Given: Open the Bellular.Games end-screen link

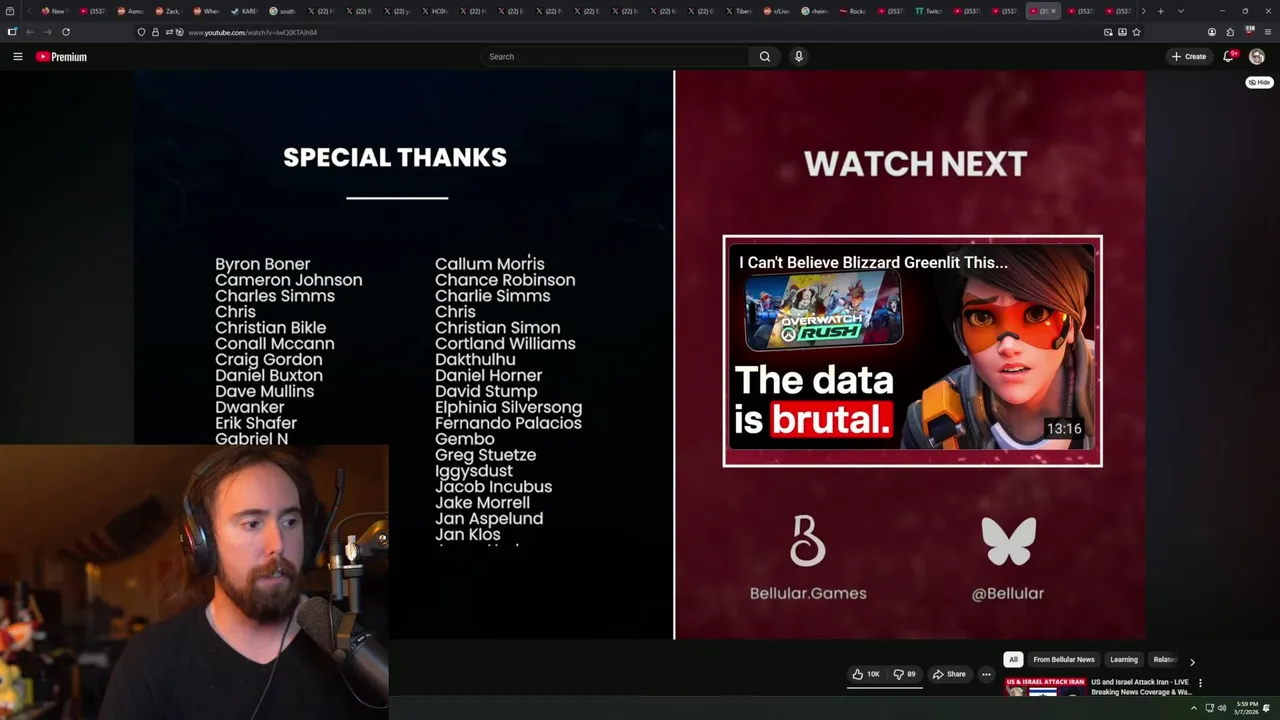Looking at the screenshot, I should click(x=808, y=558).
